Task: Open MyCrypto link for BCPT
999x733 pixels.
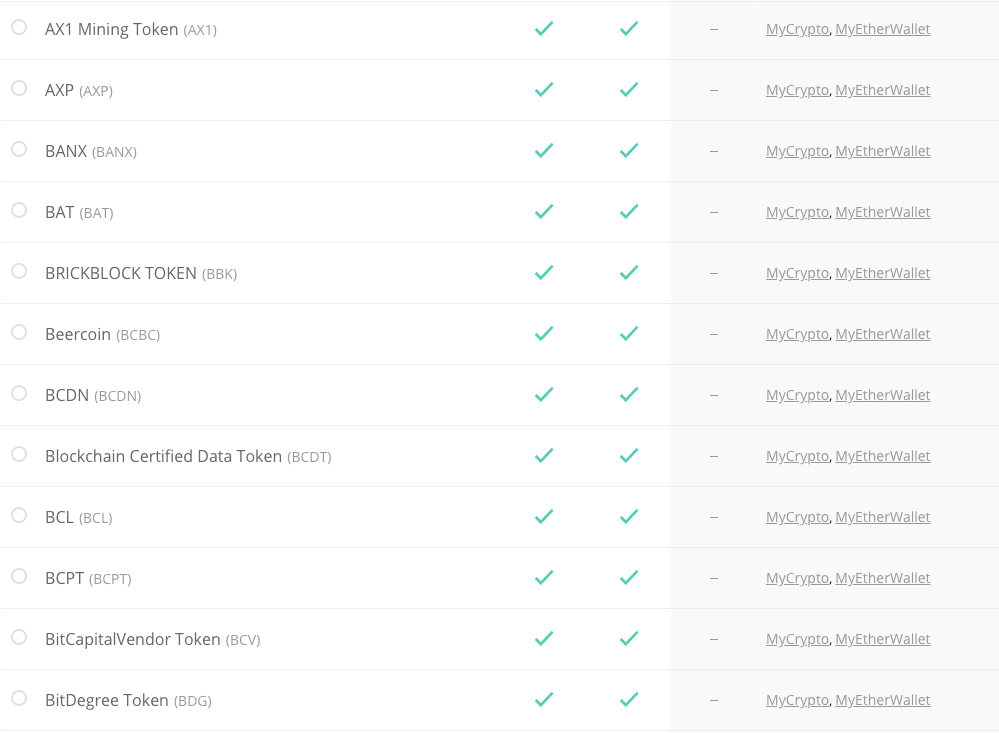Action: (797, 578)
